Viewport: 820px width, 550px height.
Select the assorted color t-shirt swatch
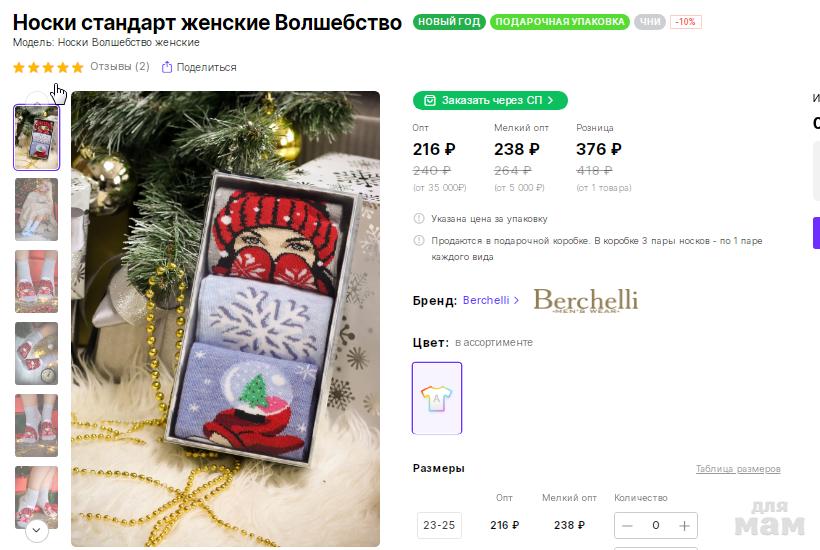(437, 398)
